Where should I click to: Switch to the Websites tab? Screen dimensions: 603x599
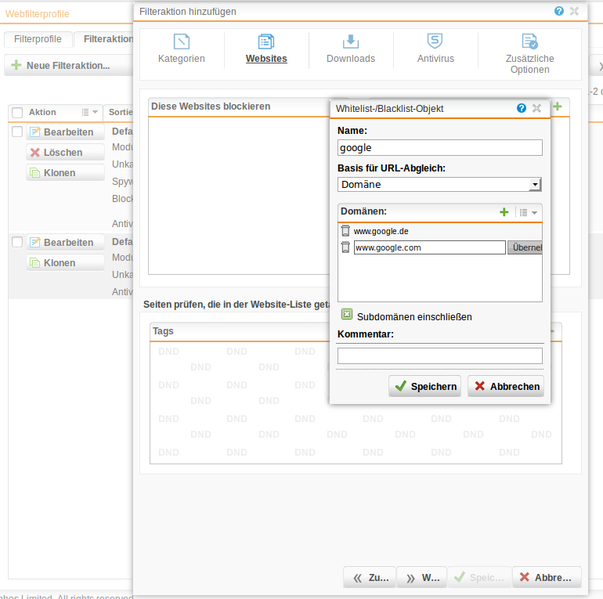tap(266, 48)
